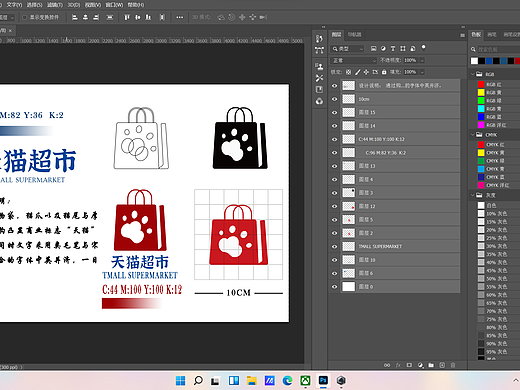The height and width of the screenshot is (390, 520).
Task: Click the delete layer trash icon
Action: click(x=453, y=365)
